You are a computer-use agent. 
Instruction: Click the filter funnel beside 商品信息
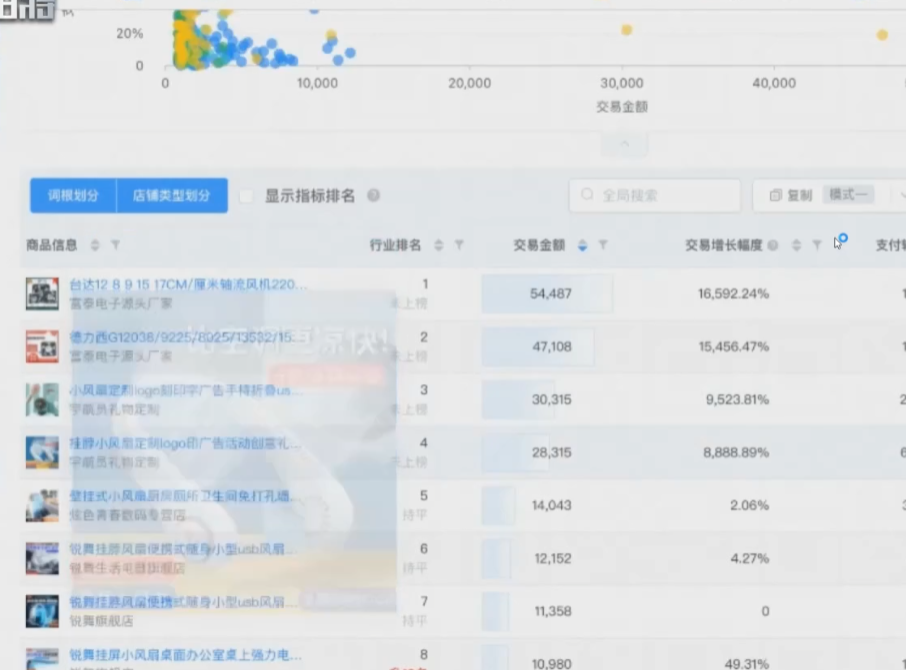coord(115,245)
